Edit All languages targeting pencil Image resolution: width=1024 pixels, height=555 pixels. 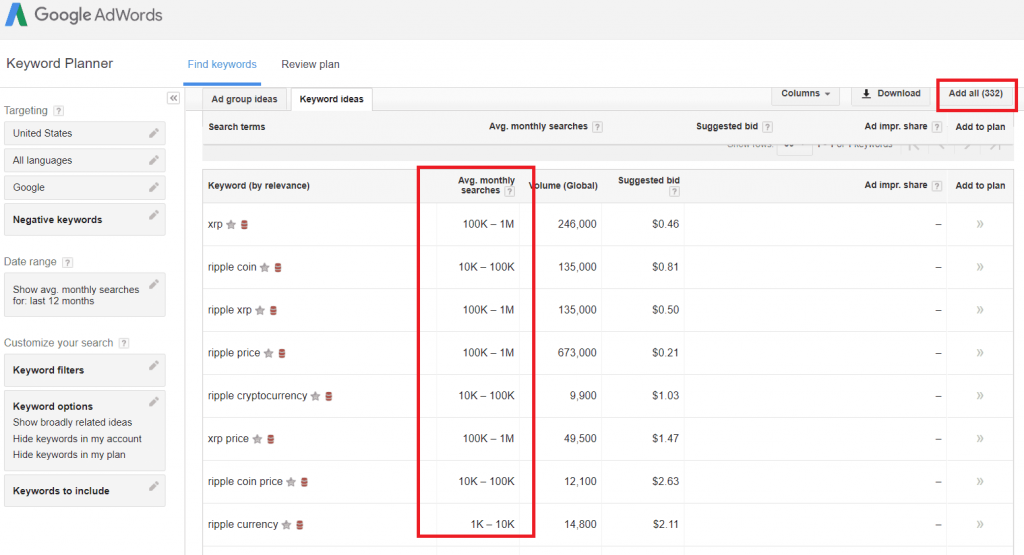pos(153,160)
